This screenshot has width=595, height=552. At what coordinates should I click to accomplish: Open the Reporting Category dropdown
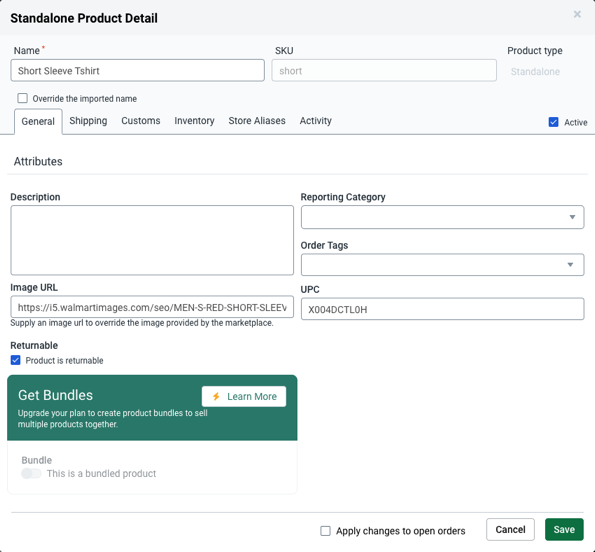[x=442, y=217]
